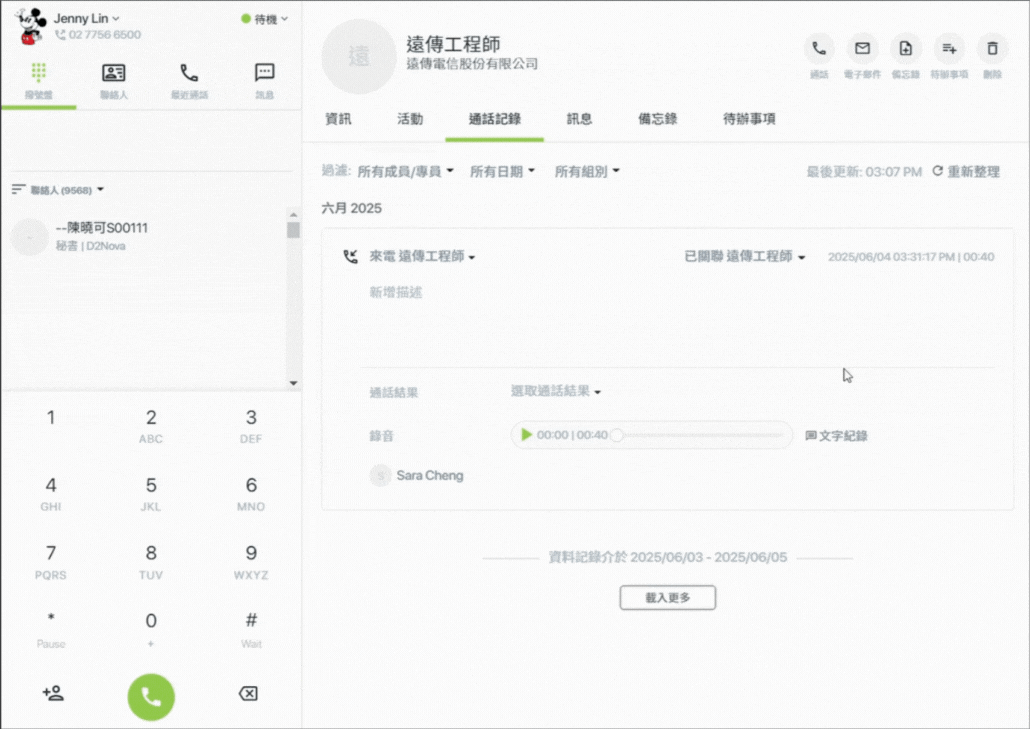Open the 待機 status dropdown
Screen dimensions: 1030x729
pyautogui.click(x=265, y=19)
